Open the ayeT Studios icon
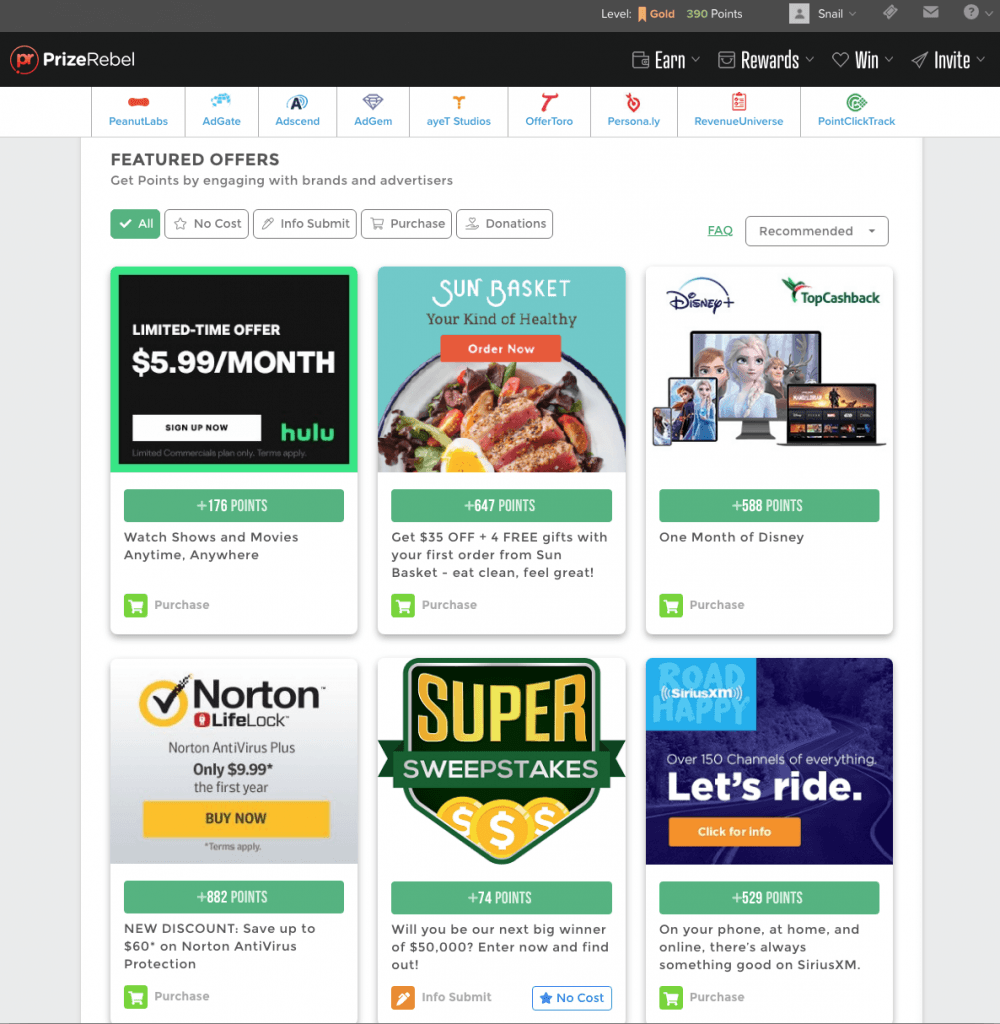Screen dimensions: 1000x1024 (459, 102)
